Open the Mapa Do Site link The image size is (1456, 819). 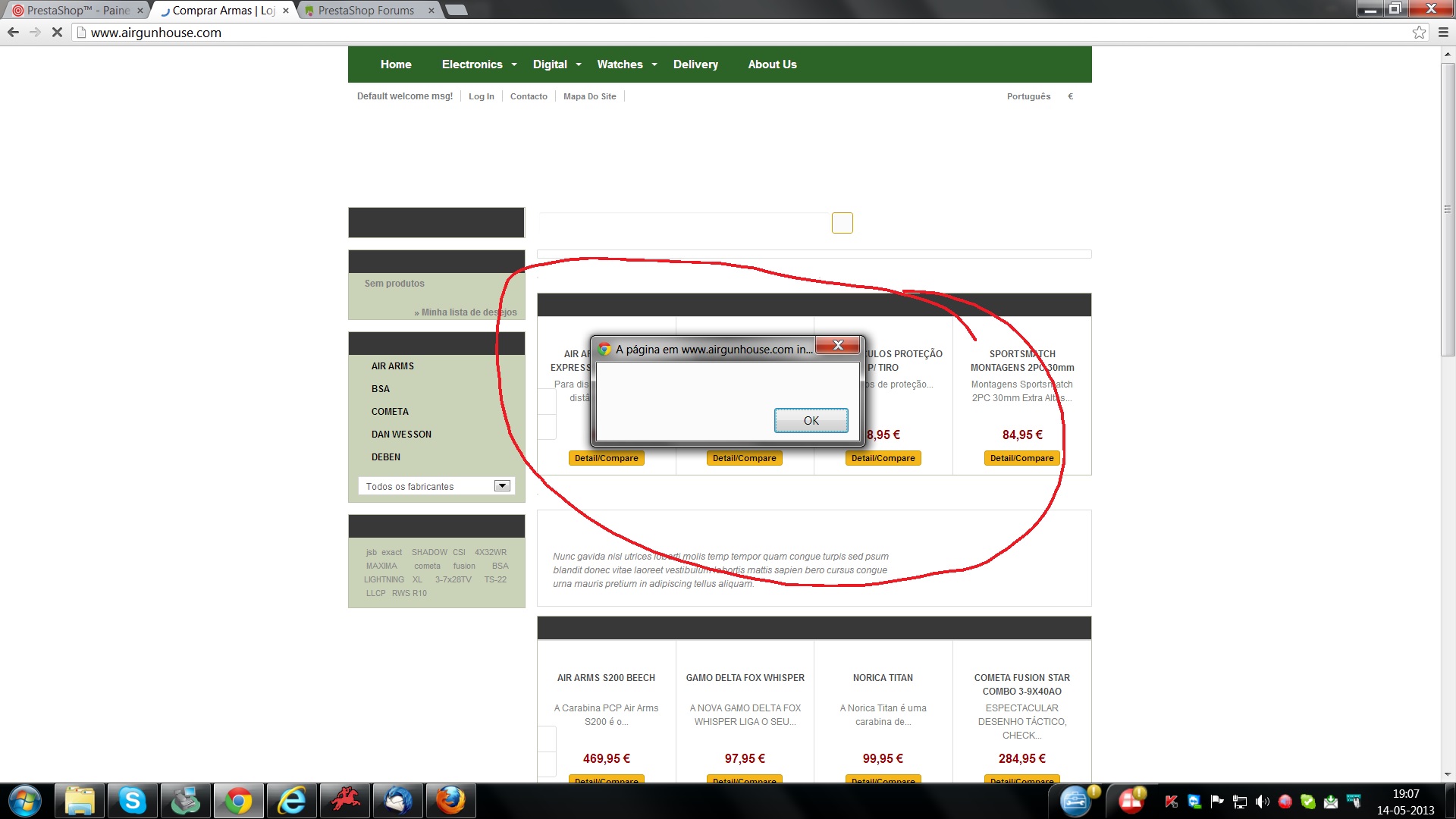pos(589,96)
